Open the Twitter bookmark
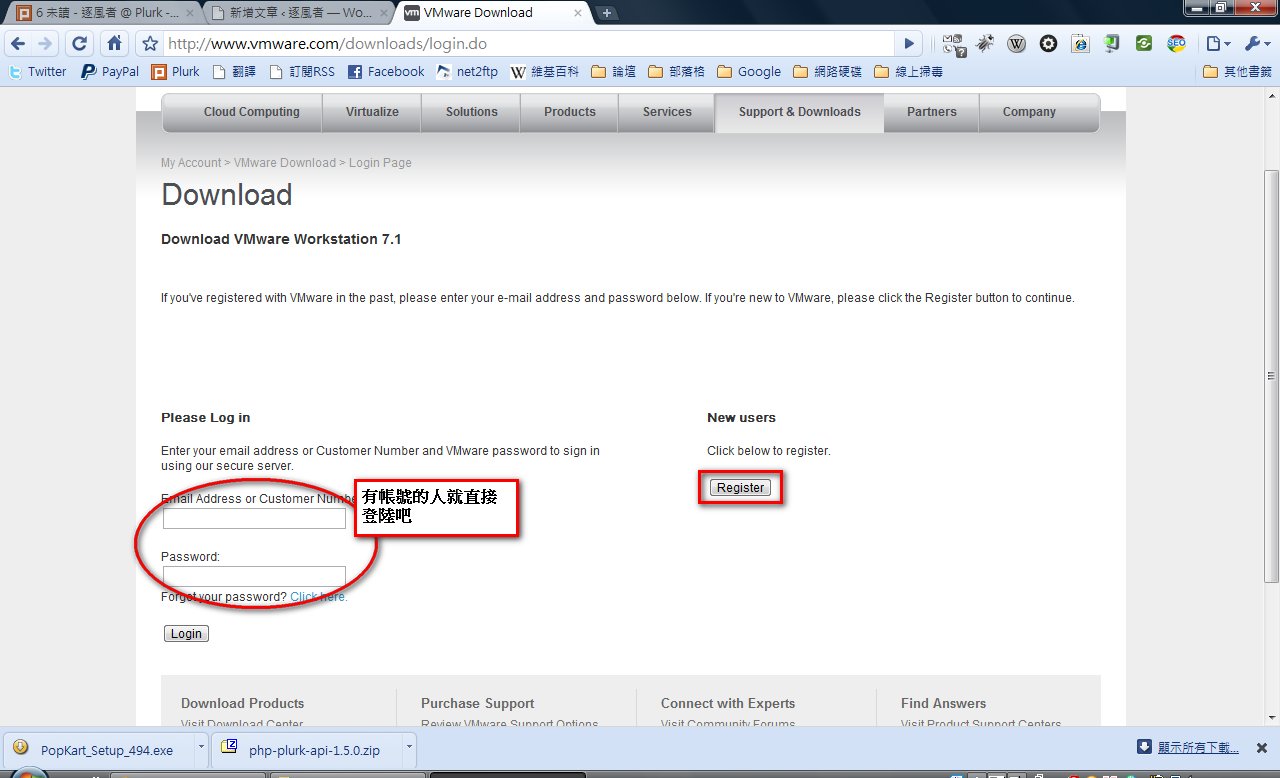This screenshot has width=1280, height=778. coord(37,72)
